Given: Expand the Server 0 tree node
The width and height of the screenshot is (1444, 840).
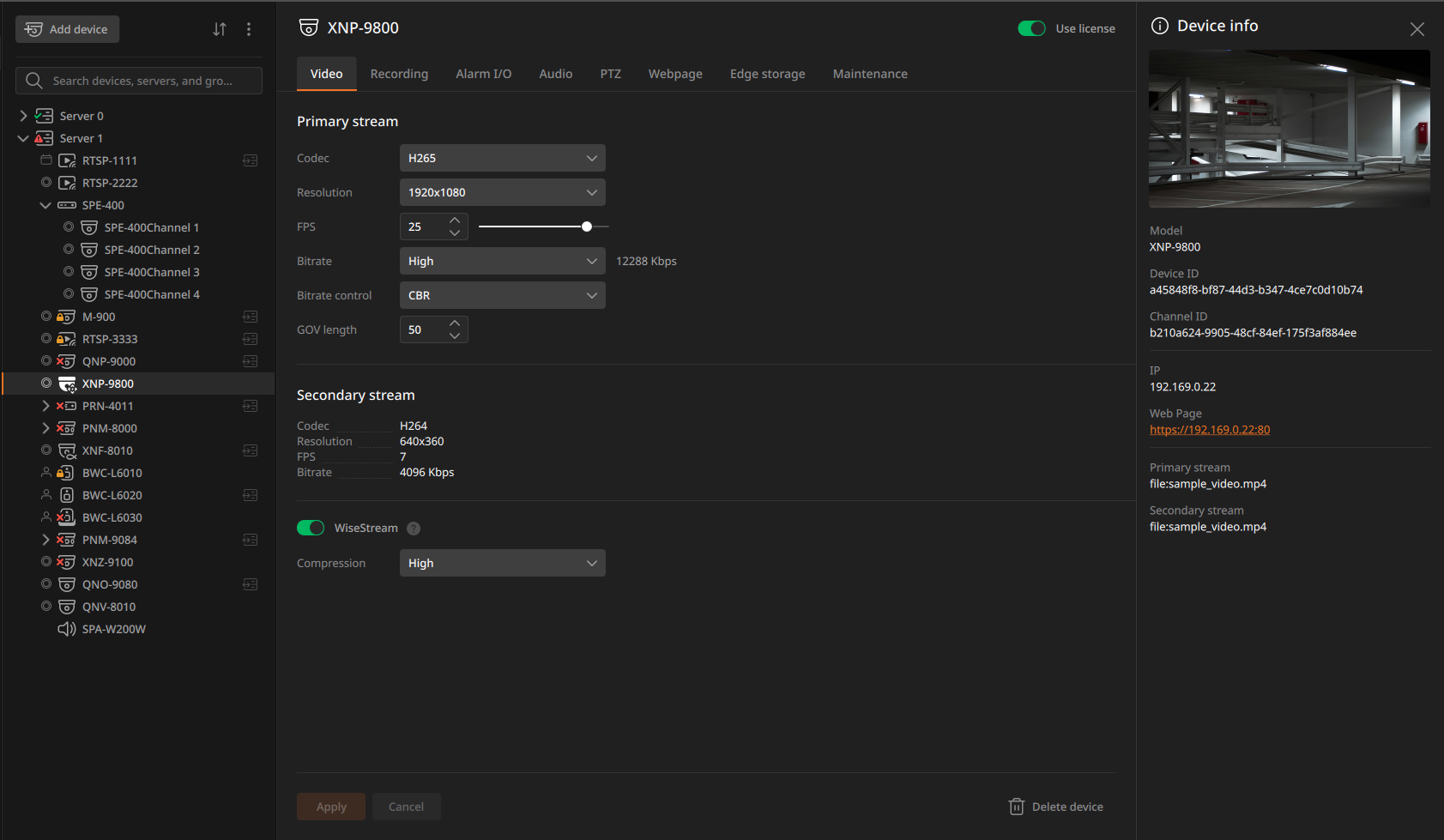Looking at the screenshot, I should [23, 116].
